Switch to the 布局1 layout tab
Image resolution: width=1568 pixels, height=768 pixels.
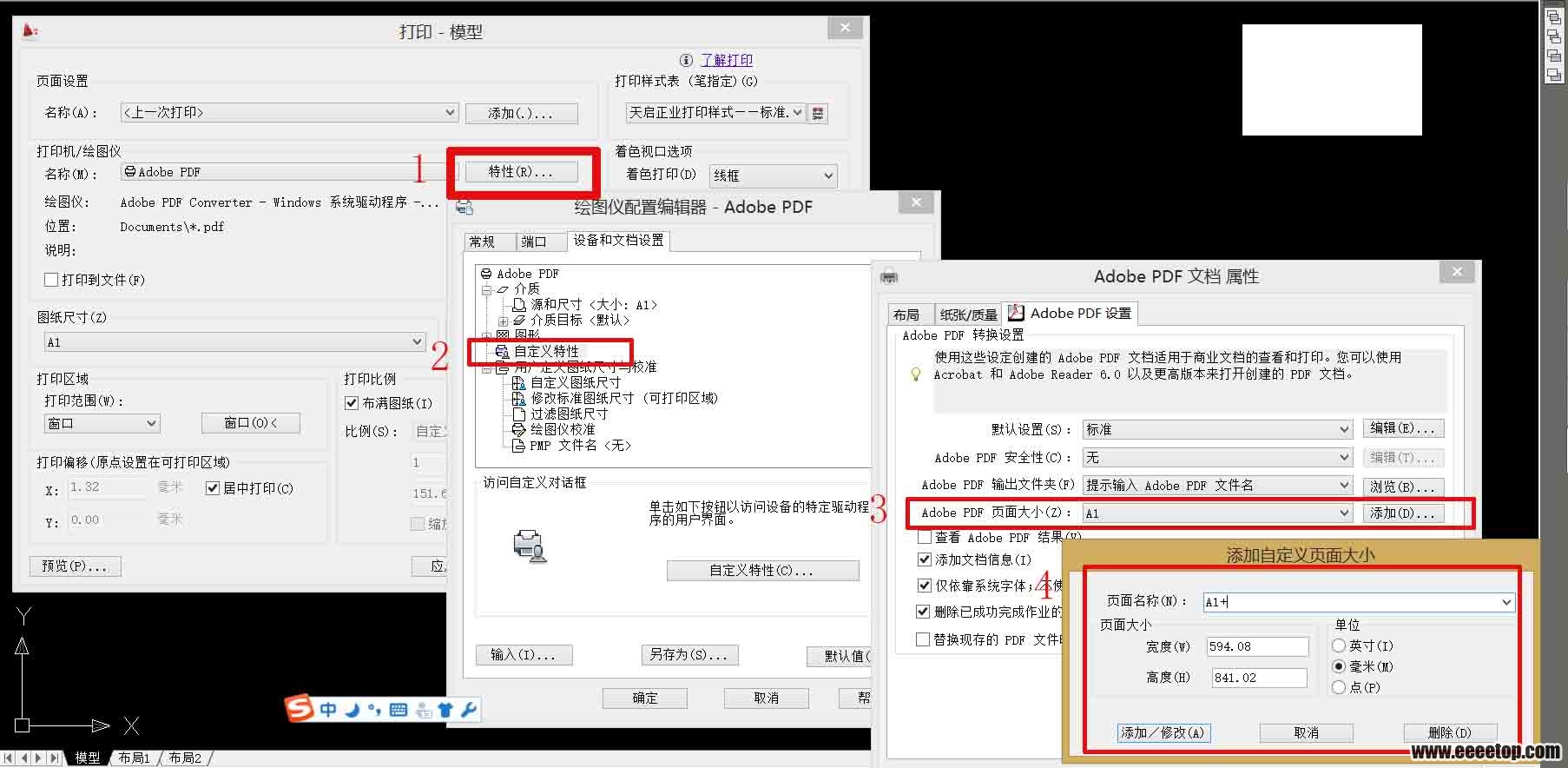(x=134, y=758)
